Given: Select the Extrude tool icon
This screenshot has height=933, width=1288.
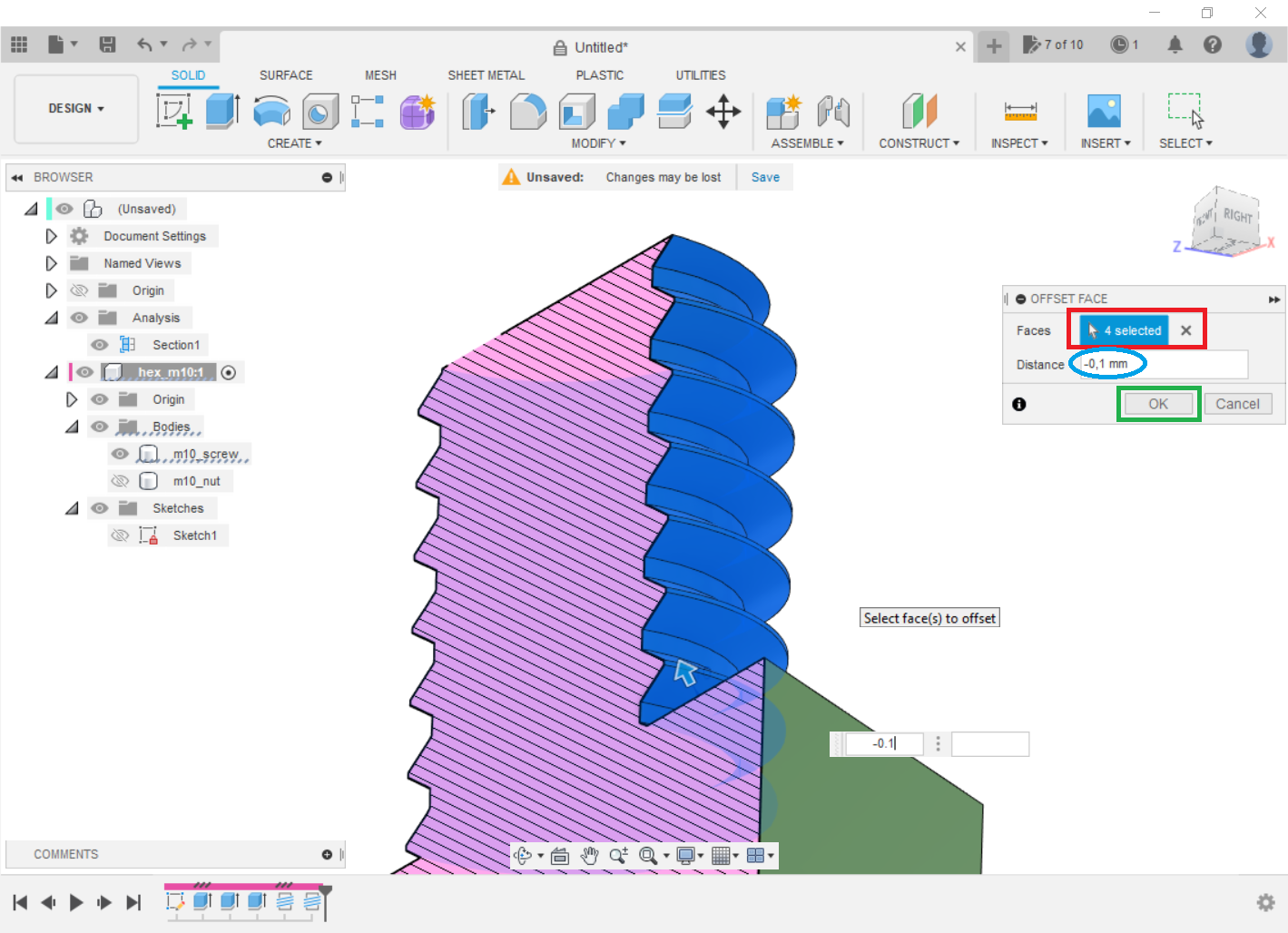Looking at the screenshot, I should tap(222, 112).
